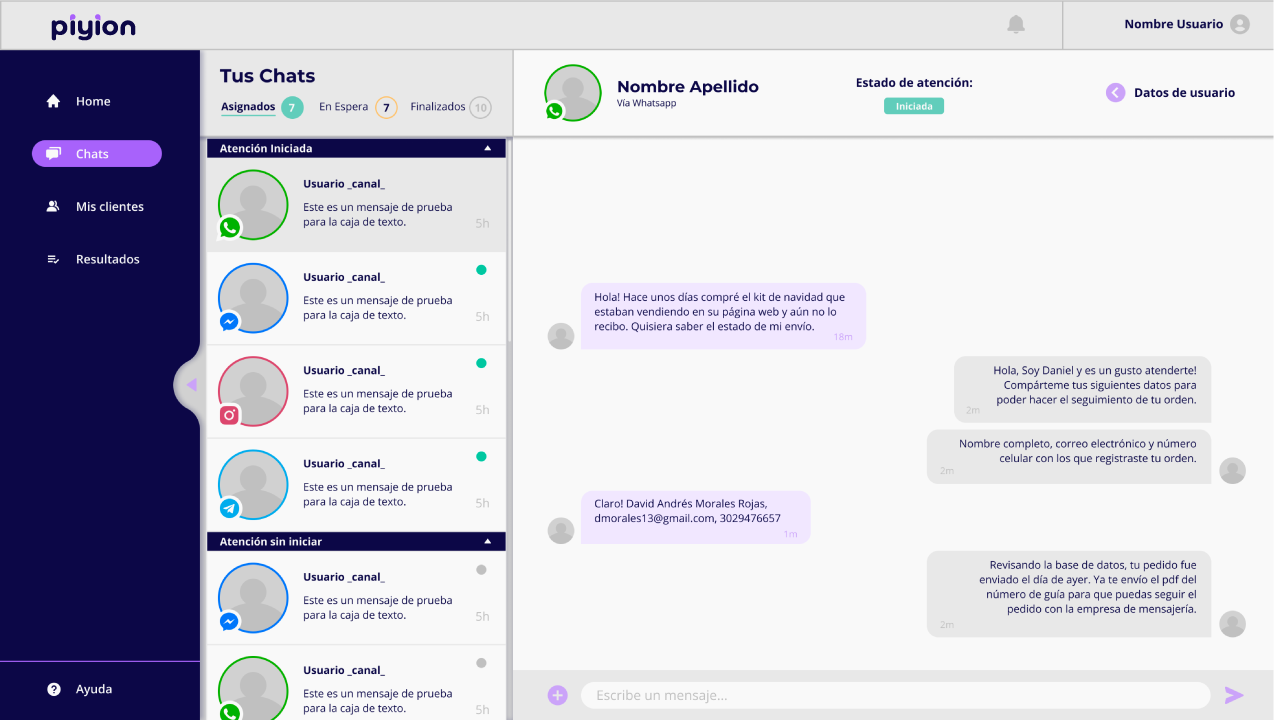Screen dimensions: 1279x720
Task: Click the 'Nombre completo, correo electrónico' message
Action: point(1069,457)
